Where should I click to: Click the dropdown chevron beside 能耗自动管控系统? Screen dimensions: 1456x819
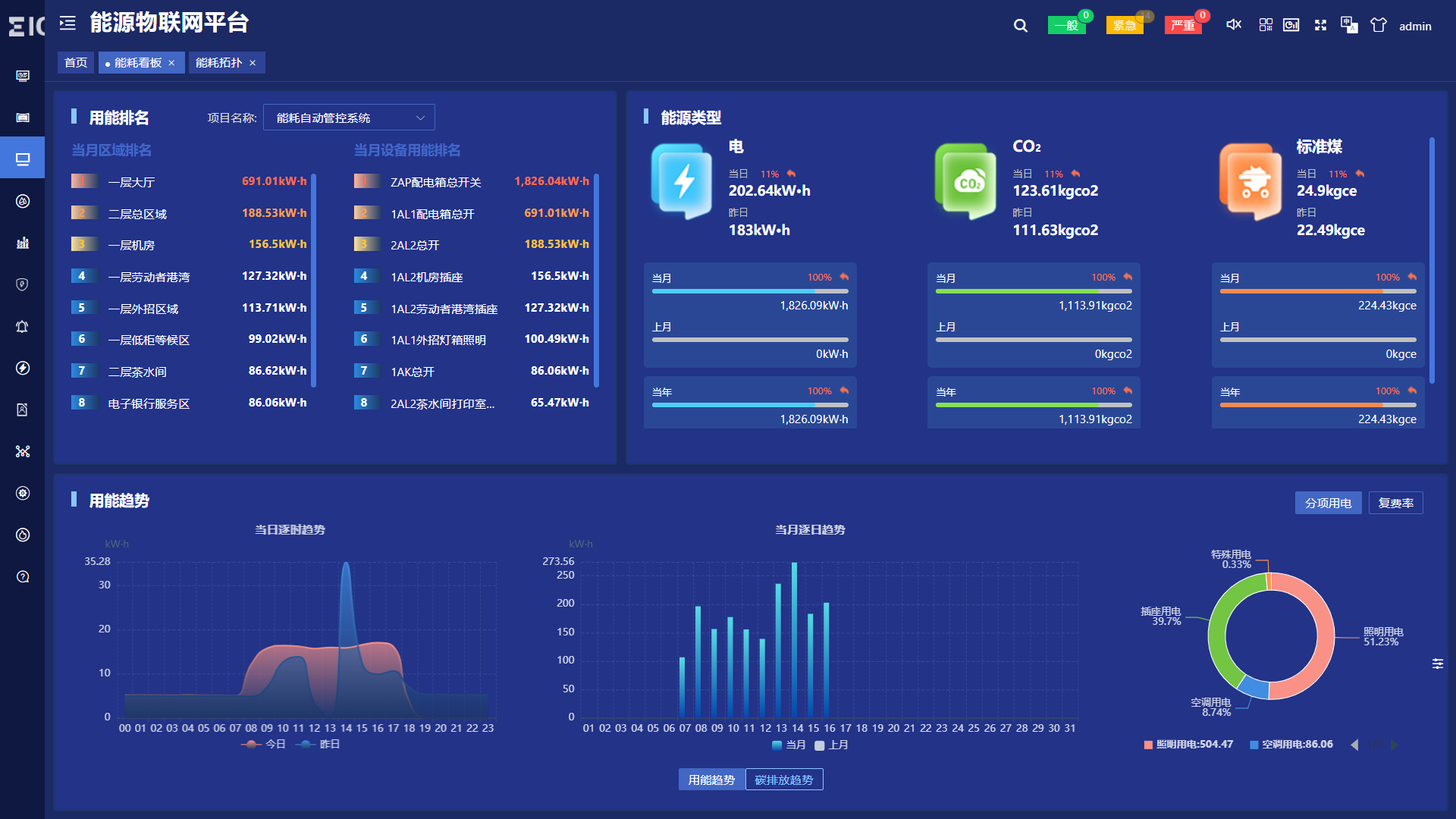(420, 118)
